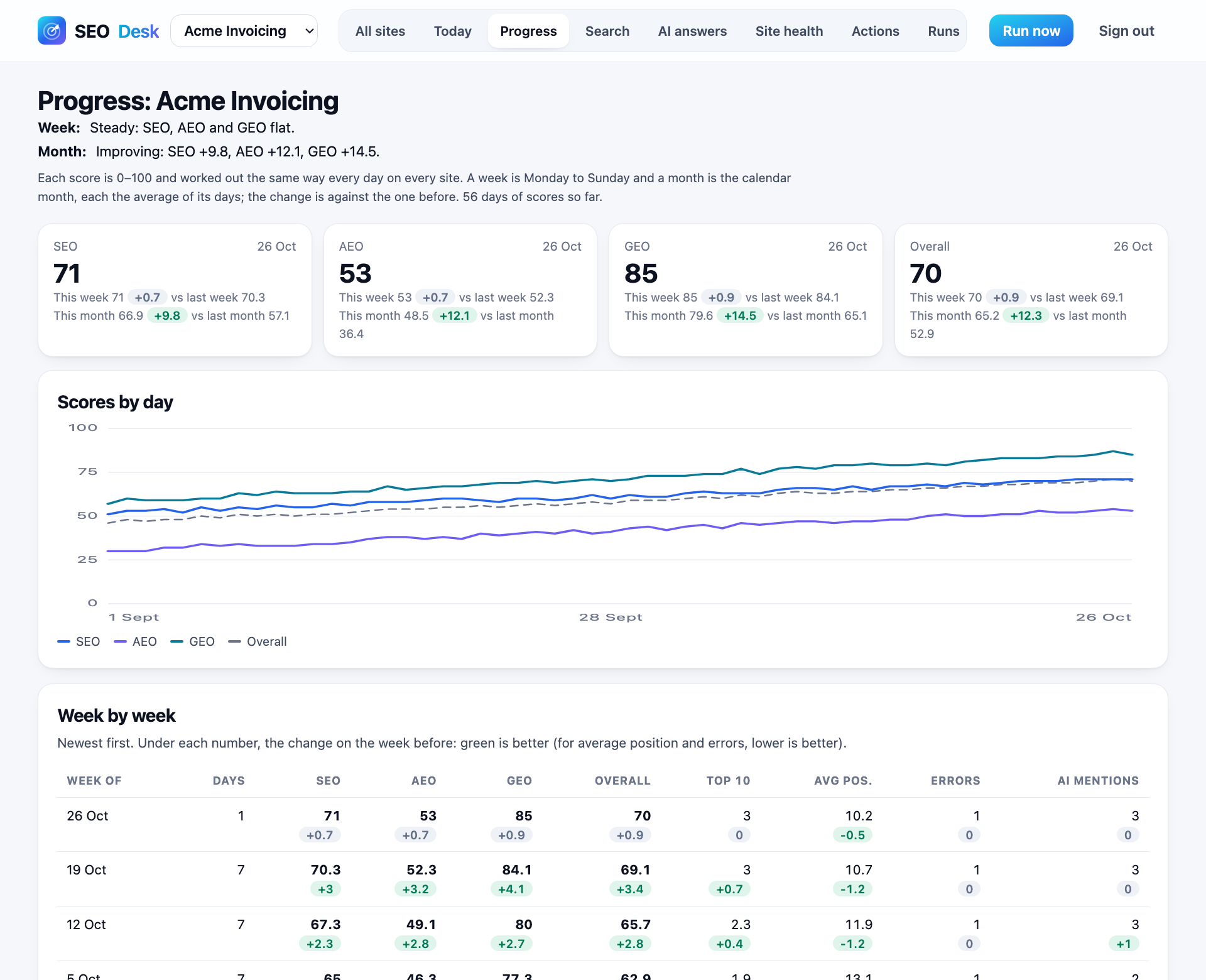Go to the Search tab
This screenshot has height=980, width=1206.
(x=607, y=31)
